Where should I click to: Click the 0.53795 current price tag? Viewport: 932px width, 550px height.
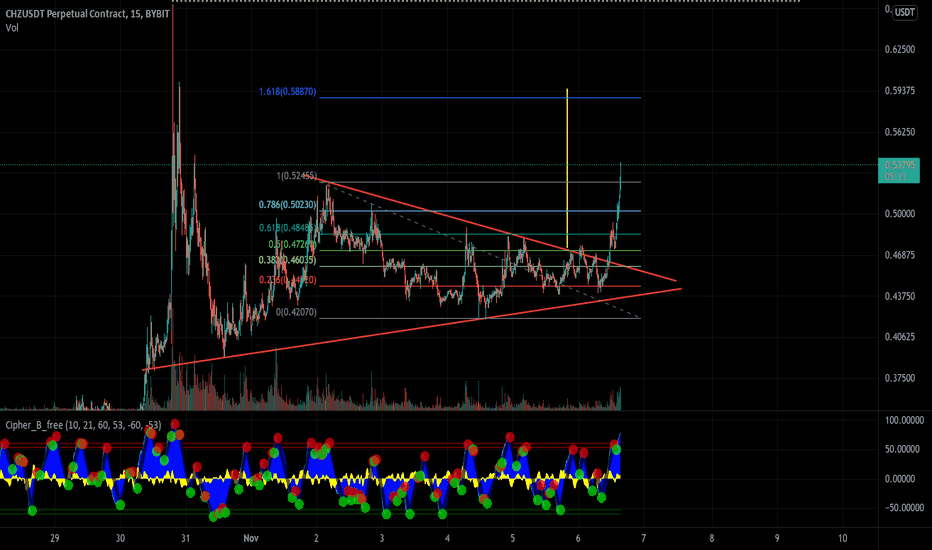click(x=899, y=171)
